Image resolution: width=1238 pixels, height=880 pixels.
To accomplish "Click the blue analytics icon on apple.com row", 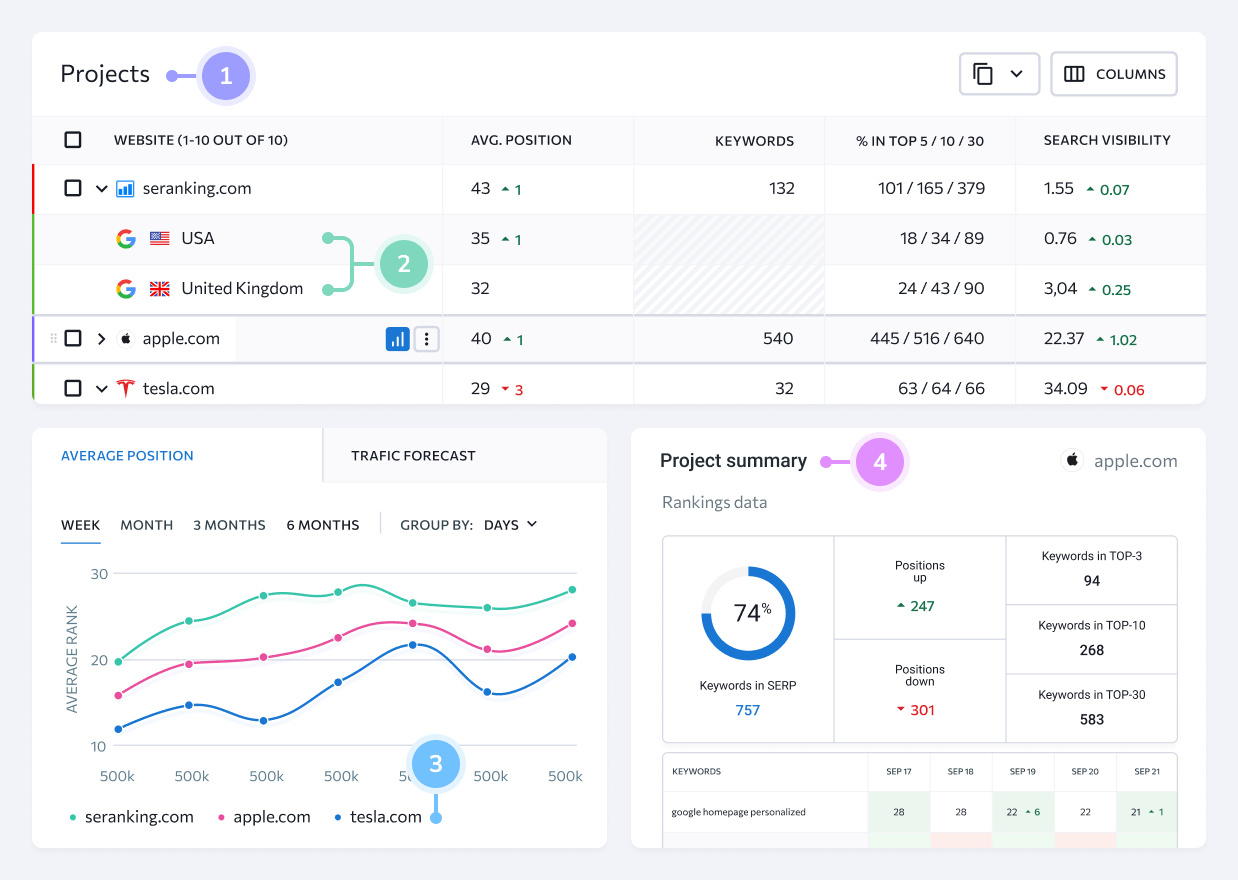I will point(397,338).
